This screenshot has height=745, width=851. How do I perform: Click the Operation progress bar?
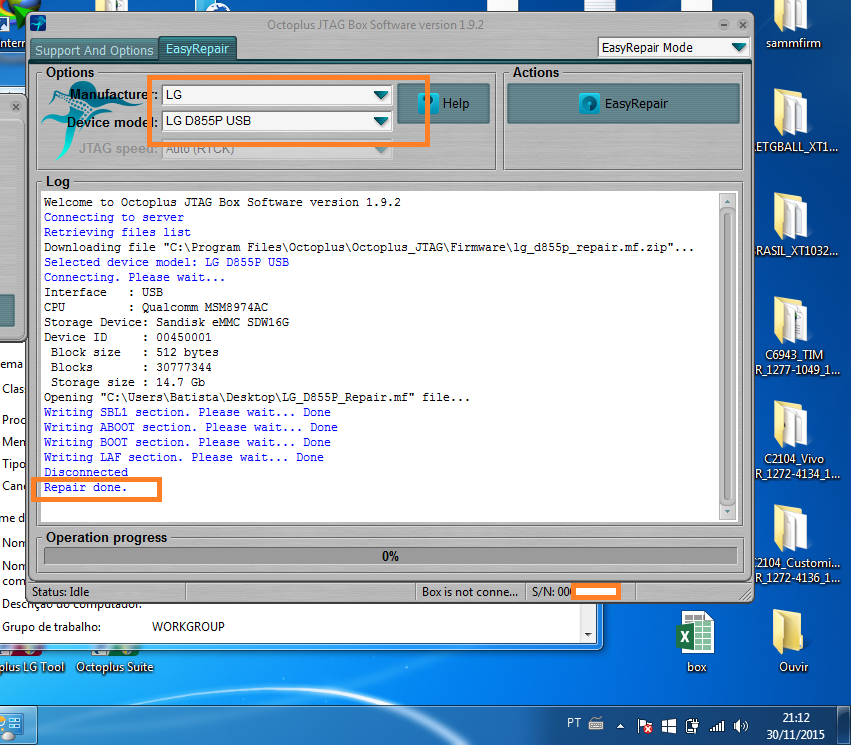point(390,556)
